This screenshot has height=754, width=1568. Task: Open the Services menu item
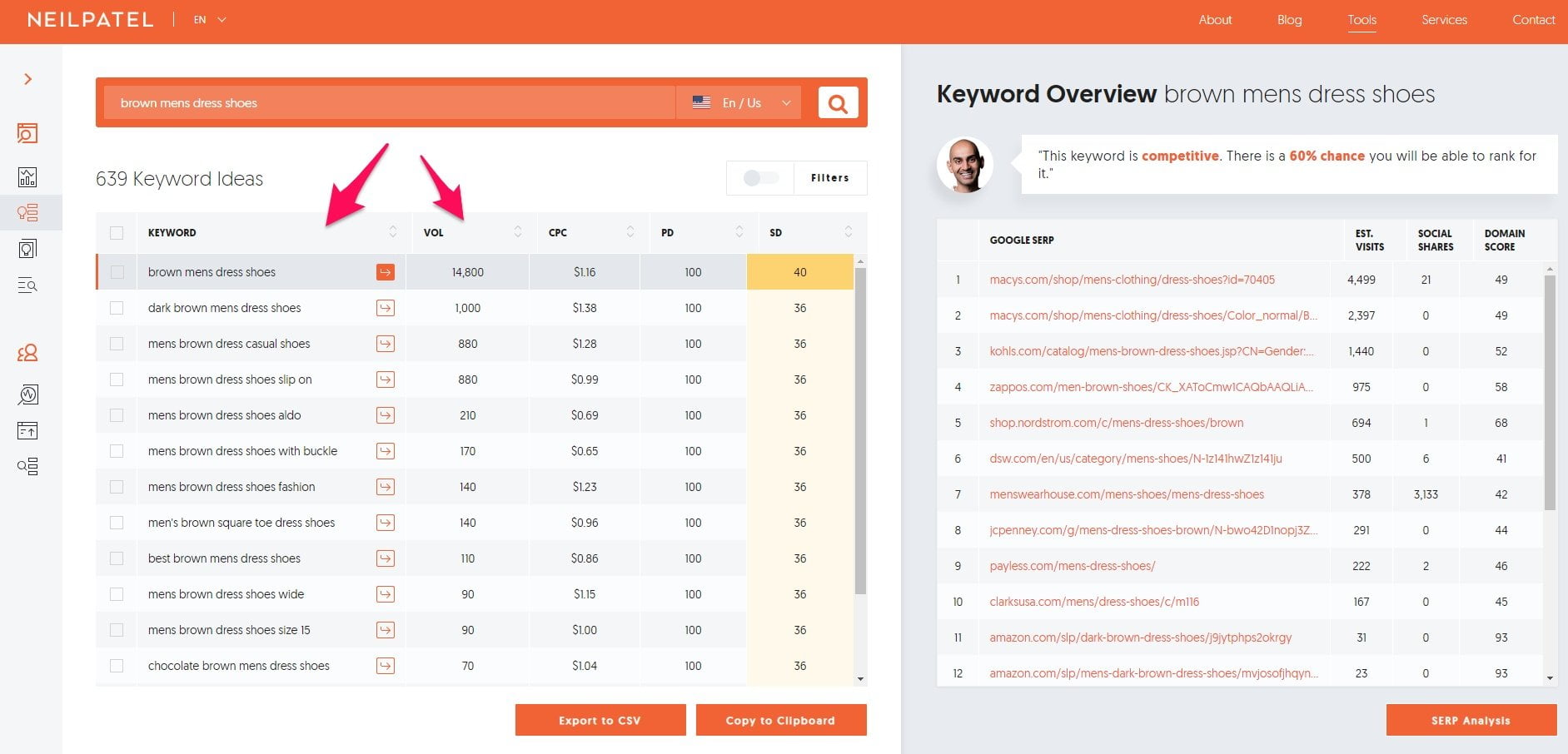tap(1444, 20)
